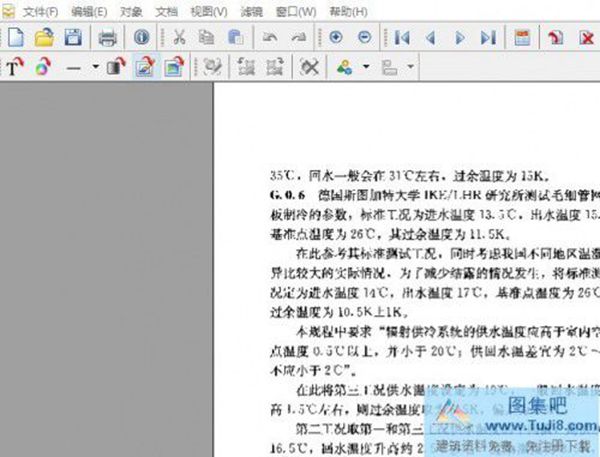Open the 文件(F) menu
This screenshot has width=600, height=457.
coord(41,12)
